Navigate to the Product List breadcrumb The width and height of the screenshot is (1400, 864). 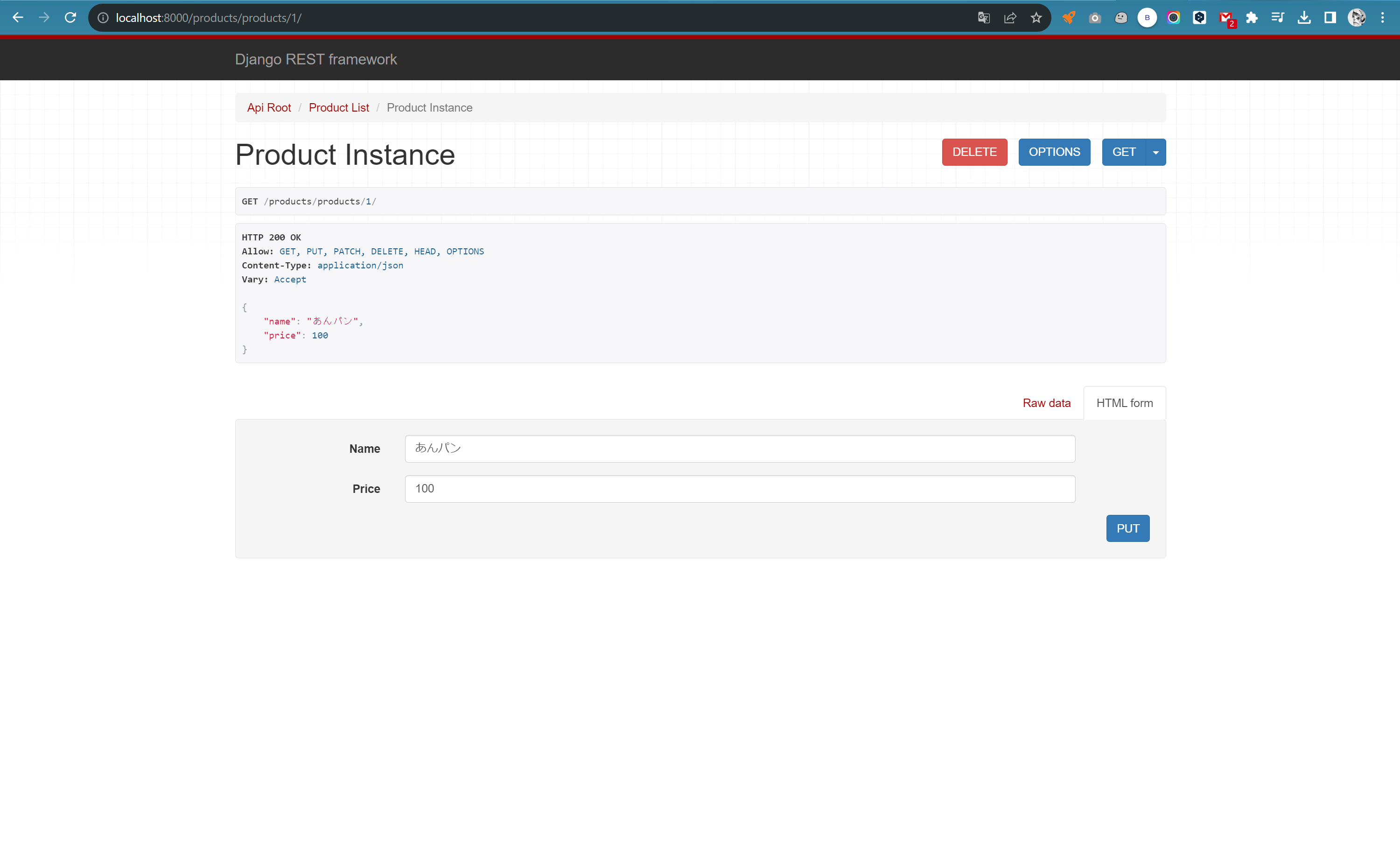[338, 107]
